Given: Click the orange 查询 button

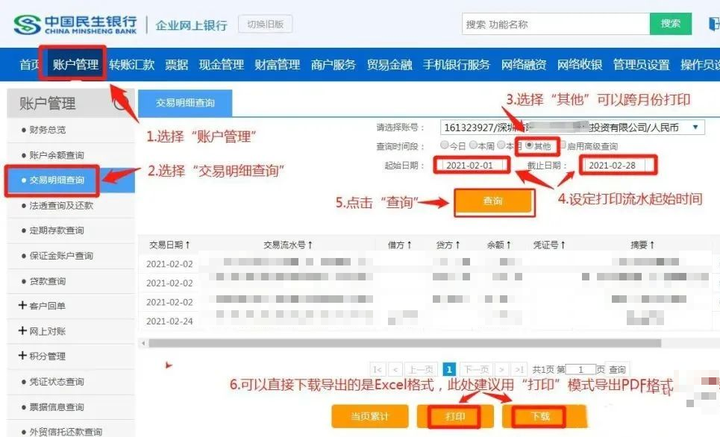Looking at the screenshot, I should tap(493, 201).
